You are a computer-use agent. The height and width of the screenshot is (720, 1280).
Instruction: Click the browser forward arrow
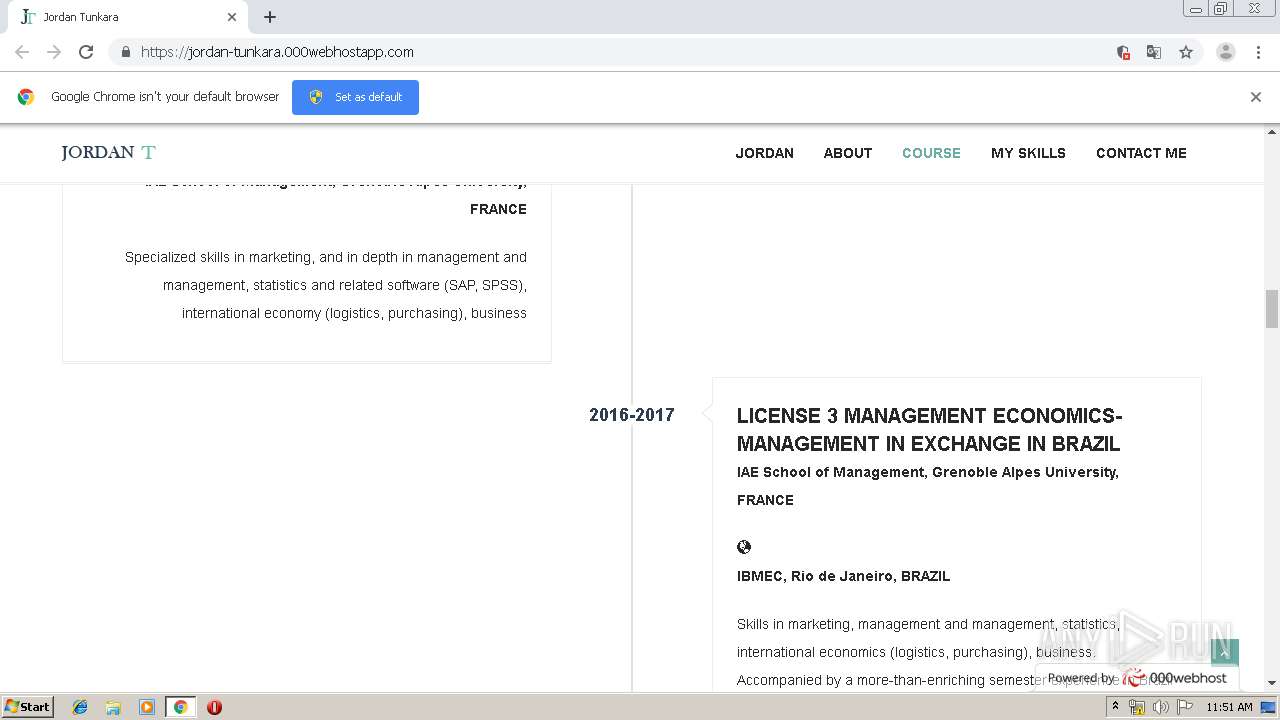54,52
